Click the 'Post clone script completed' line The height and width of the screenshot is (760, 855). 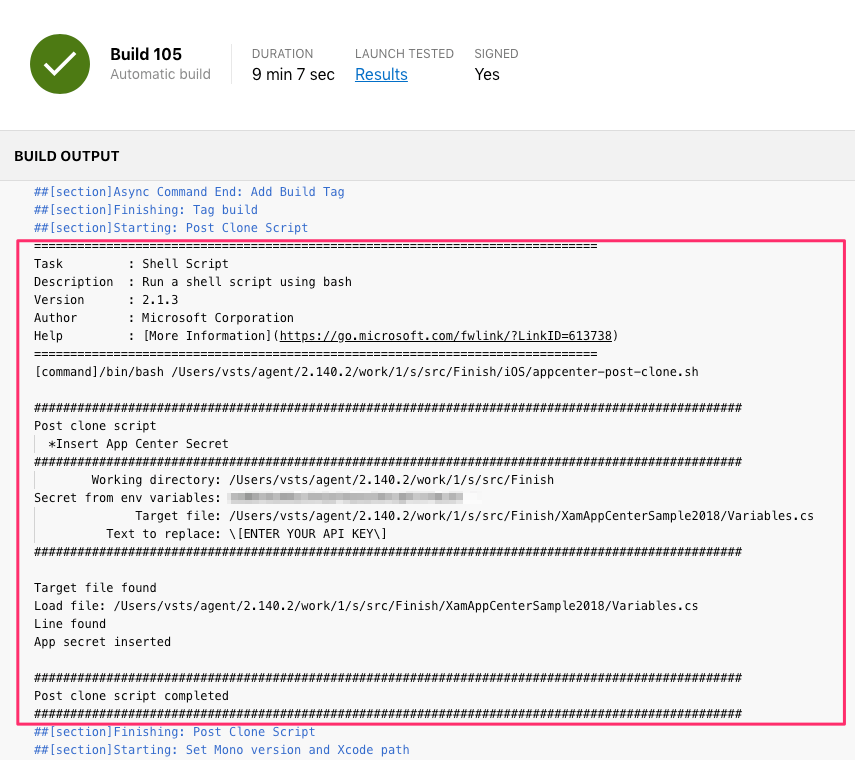[131, 696]
